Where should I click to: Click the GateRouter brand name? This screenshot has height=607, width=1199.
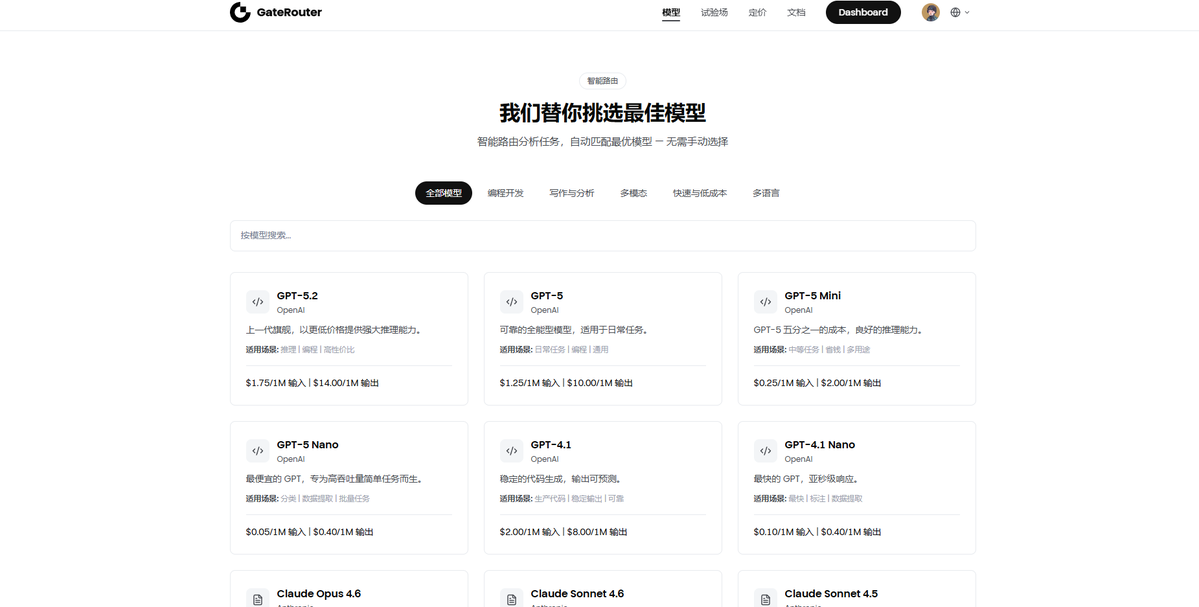click(289, 12)
